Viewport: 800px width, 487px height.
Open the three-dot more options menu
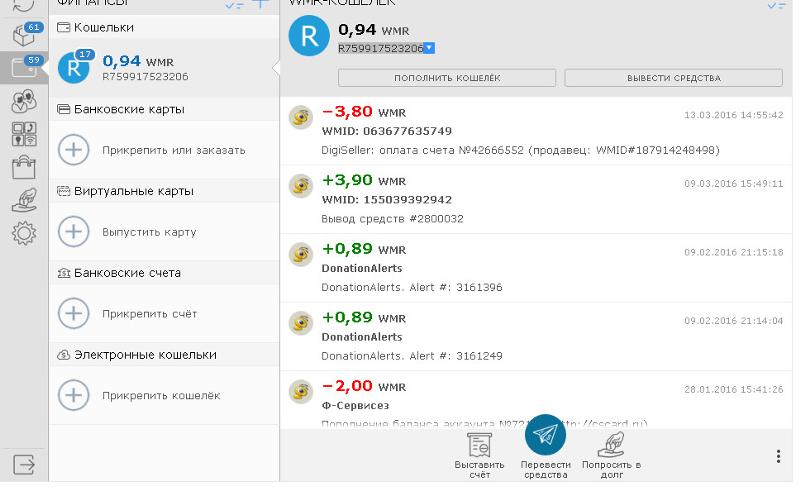(778, 456)
